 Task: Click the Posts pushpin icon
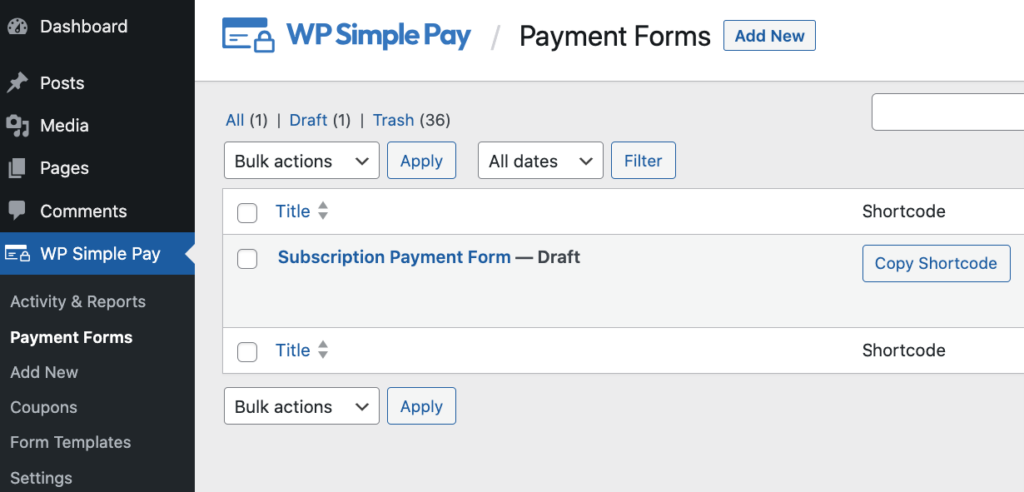click(17, 83)
